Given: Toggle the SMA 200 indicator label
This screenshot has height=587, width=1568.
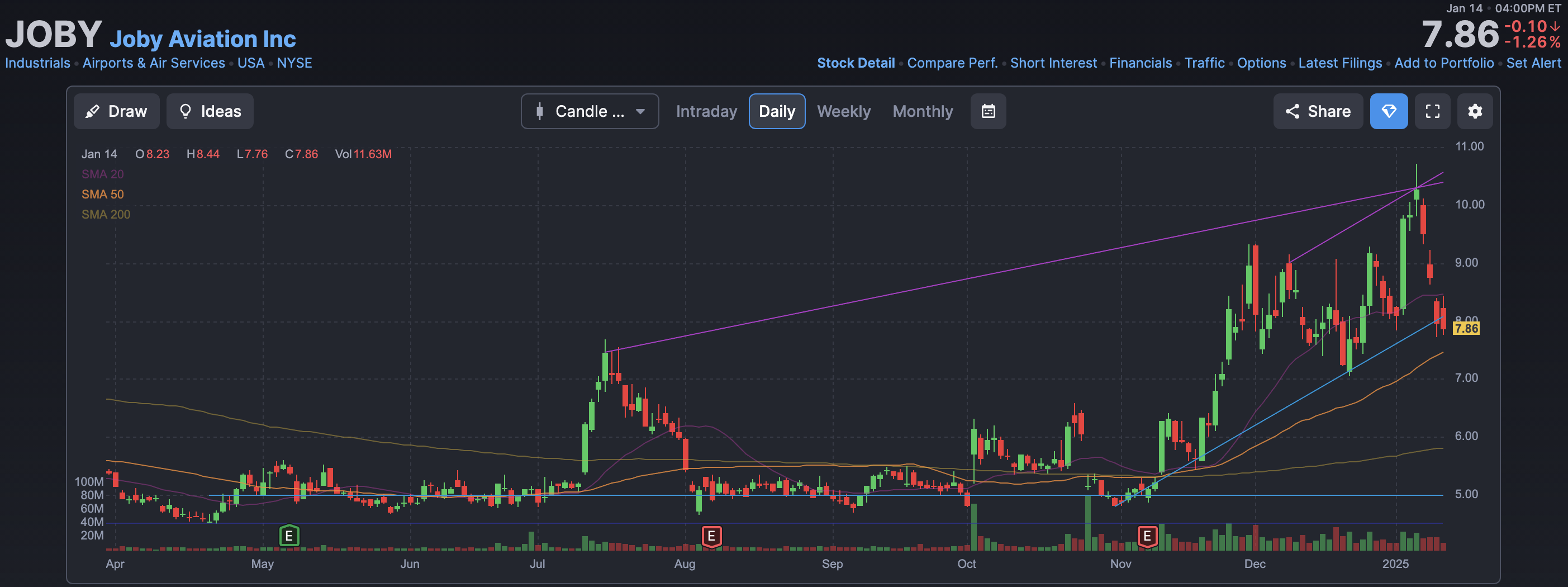Looking at the screenshot, I should click(x=105, y=214).
